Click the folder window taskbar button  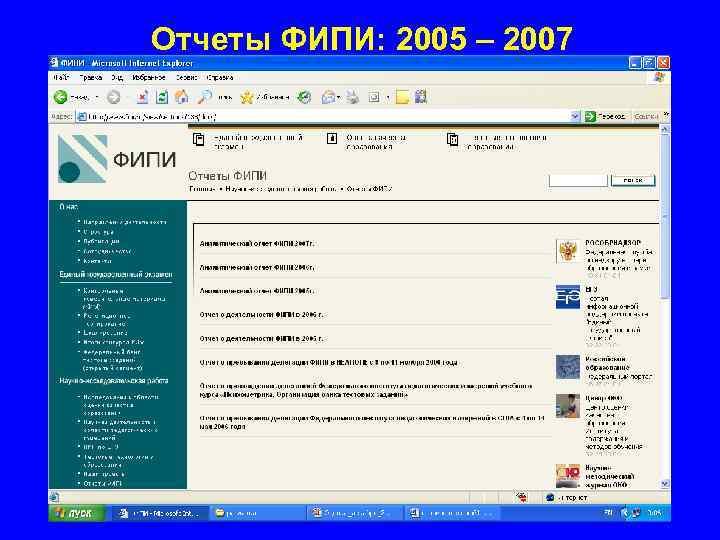click(x=258, y=513)
